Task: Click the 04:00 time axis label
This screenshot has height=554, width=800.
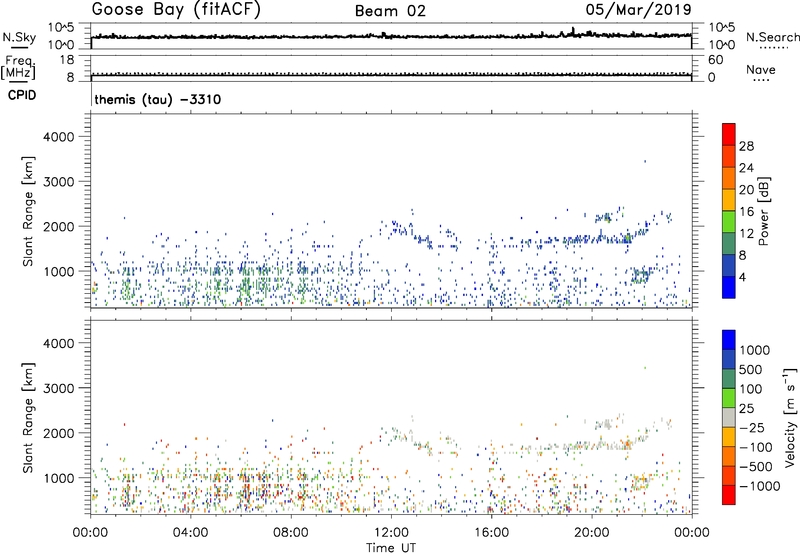Action: click(190, 533)
